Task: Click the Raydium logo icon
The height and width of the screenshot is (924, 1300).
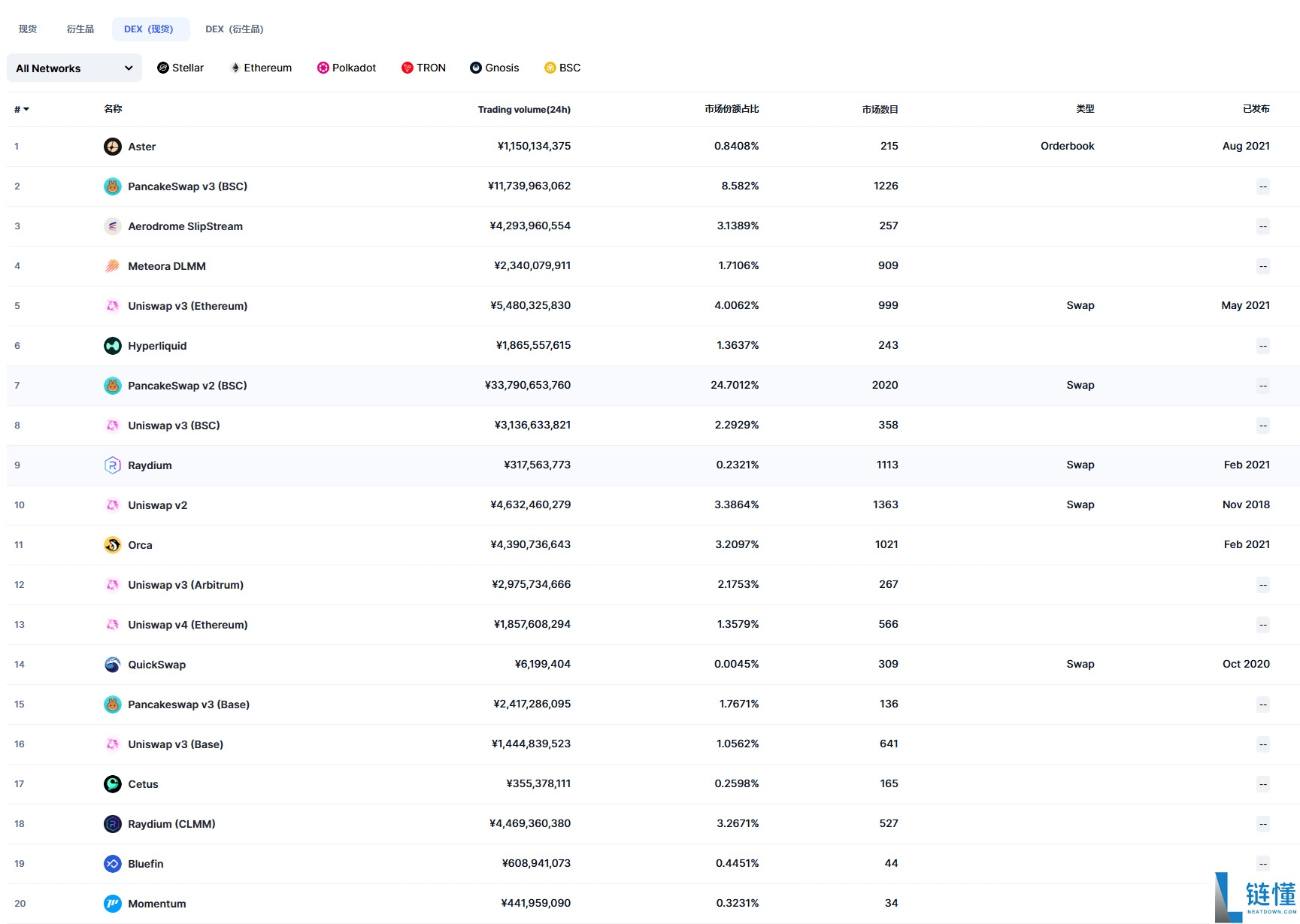Action: click(x=112, y=465)
